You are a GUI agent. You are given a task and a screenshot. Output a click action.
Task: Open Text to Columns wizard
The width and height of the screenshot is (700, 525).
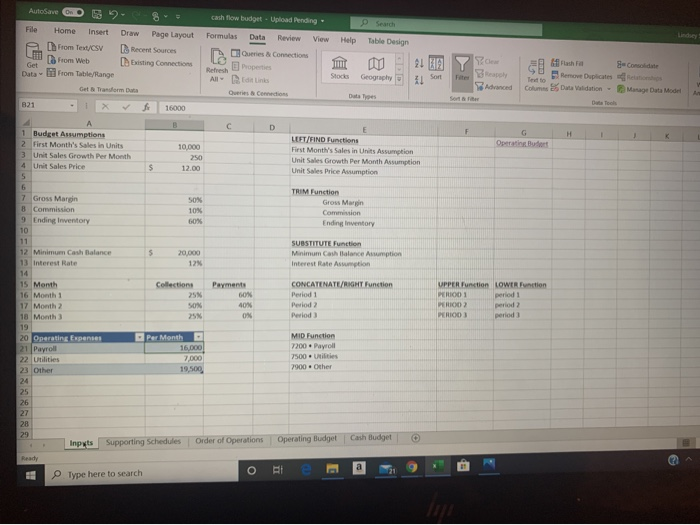coord(536,75)
